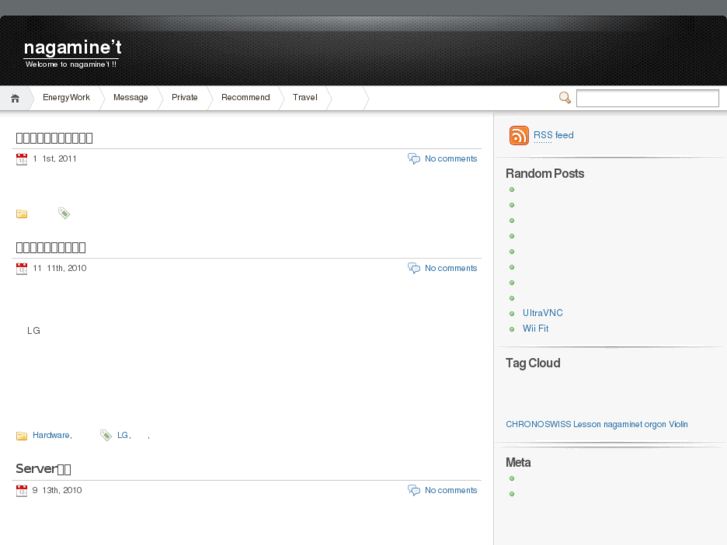Go to the home icon in navigation bar

[x=15, y=98]
